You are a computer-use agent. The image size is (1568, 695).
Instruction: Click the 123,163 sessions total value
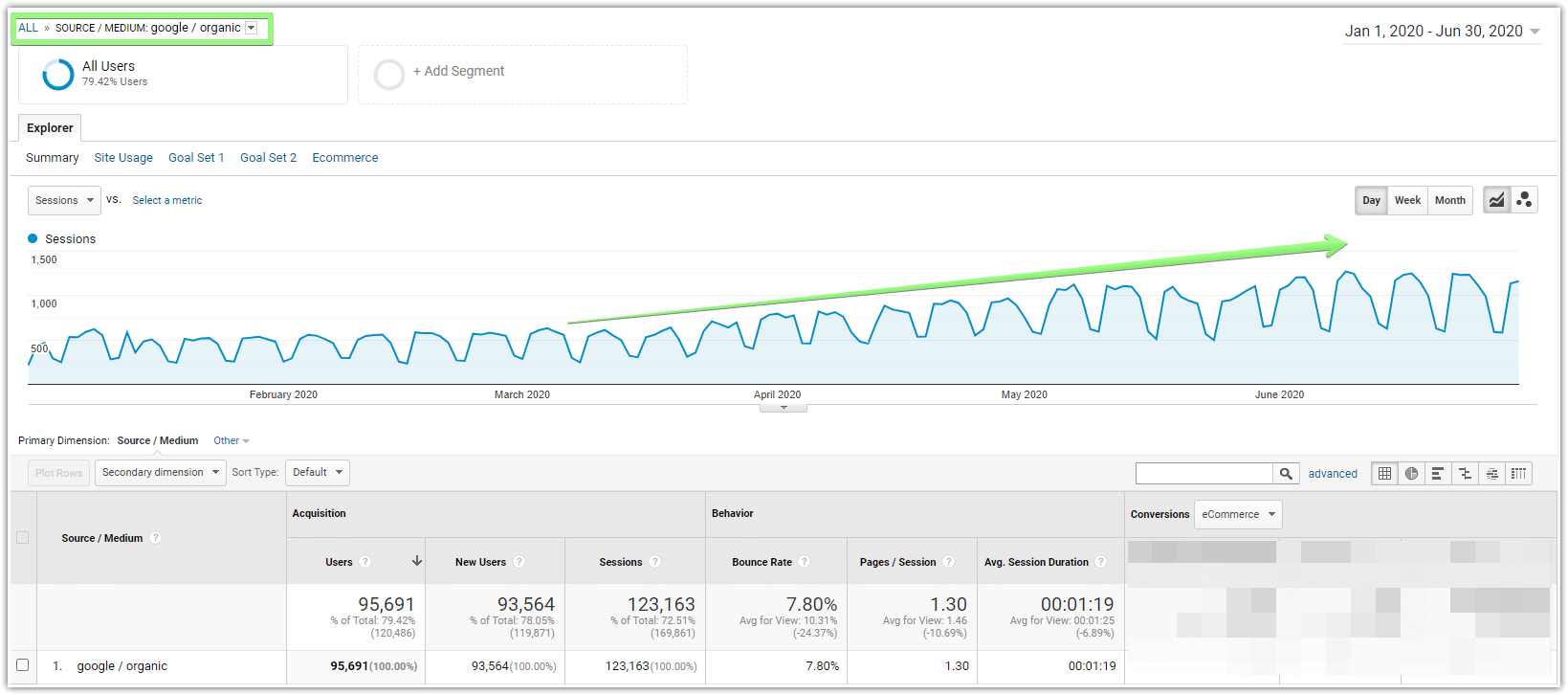click(x=661, y=604)
